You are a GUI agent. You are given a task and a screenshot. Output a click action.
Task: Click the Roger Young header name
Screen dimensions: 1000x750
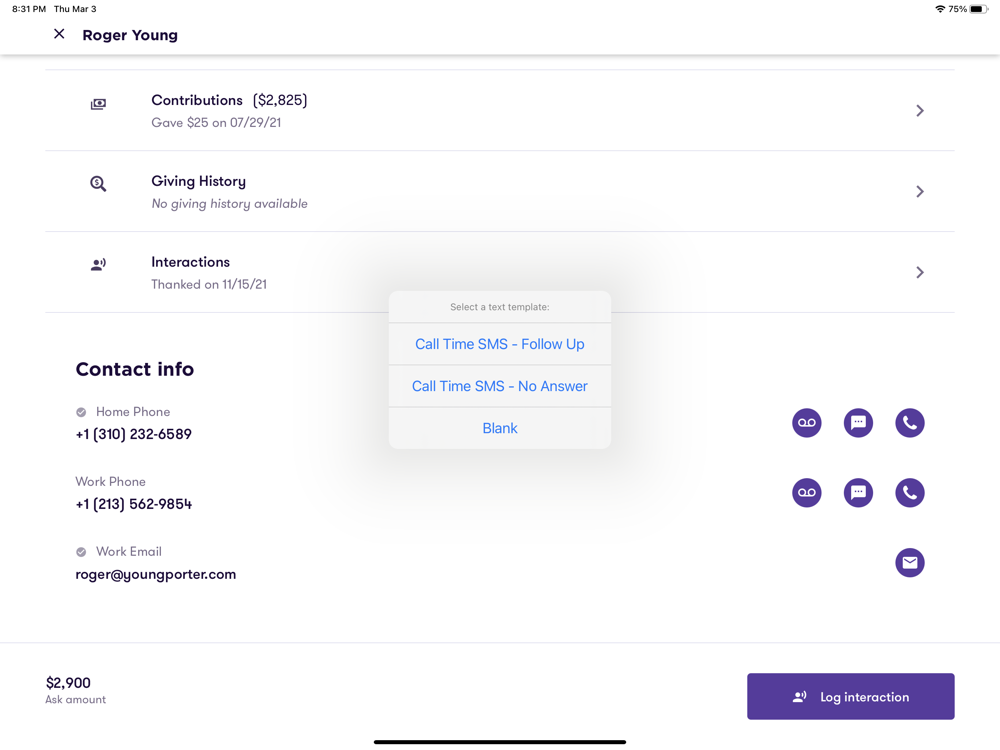(130, 35)
